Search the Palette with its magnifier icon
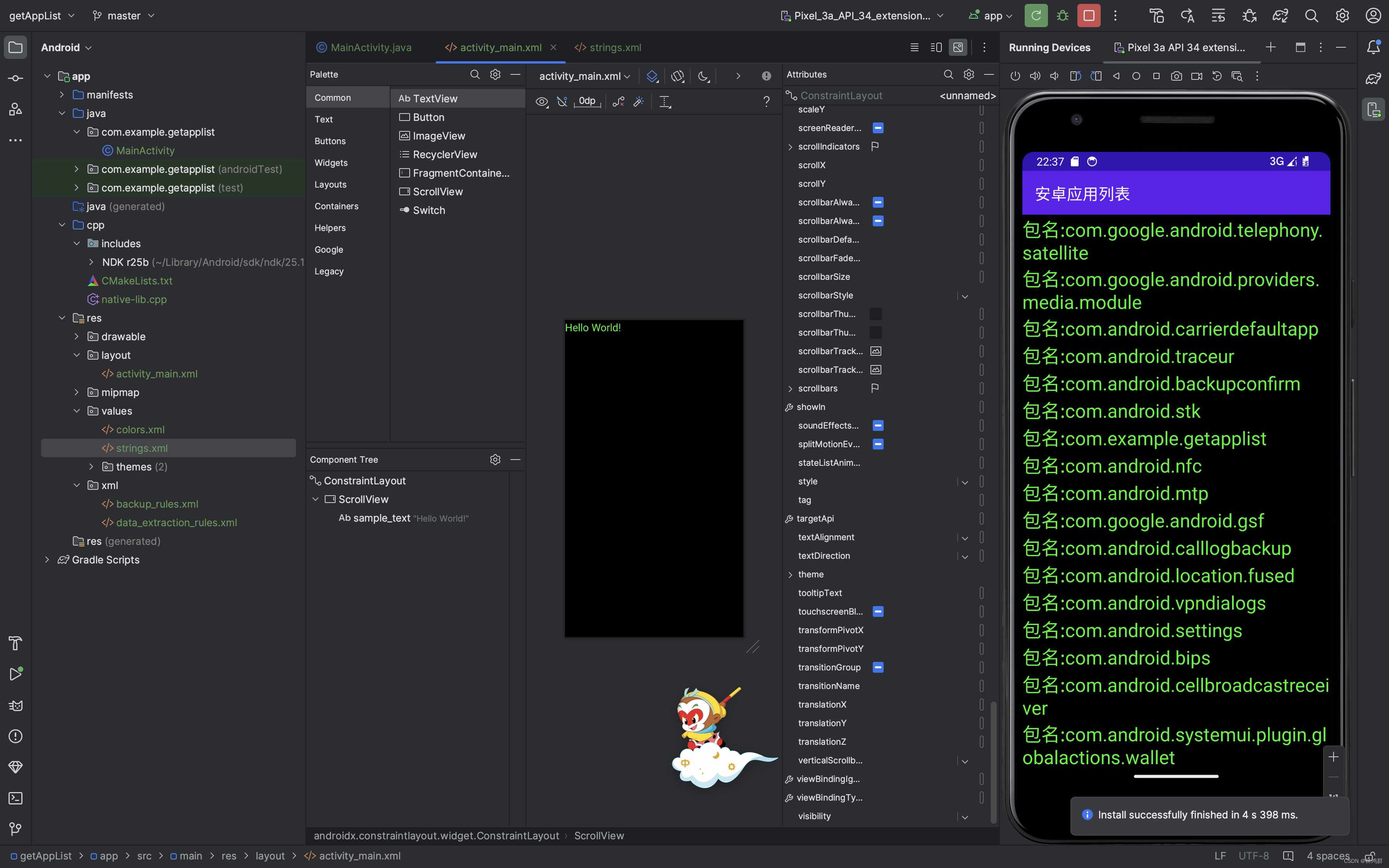1389x868 pixels. tap(475, 74)
